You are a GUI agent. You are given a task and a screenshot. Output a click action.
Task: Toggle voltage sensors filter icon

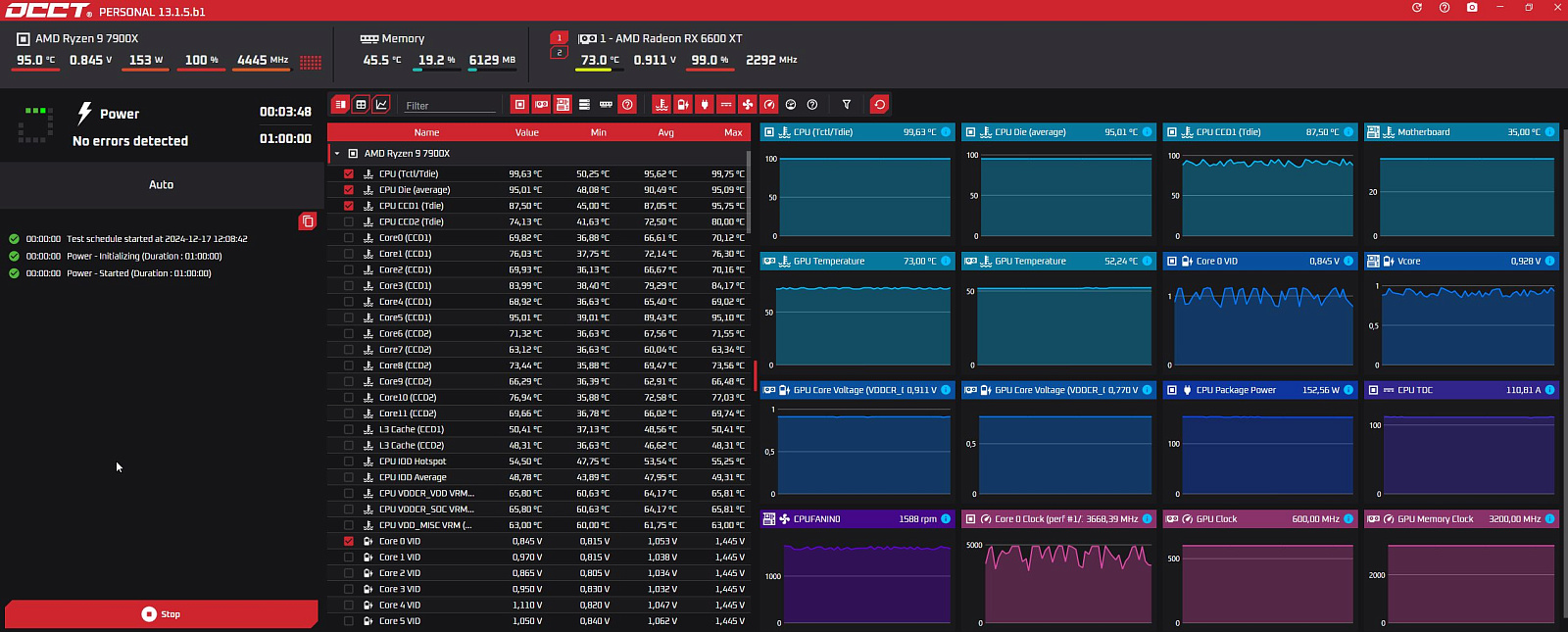coord(683,104)
